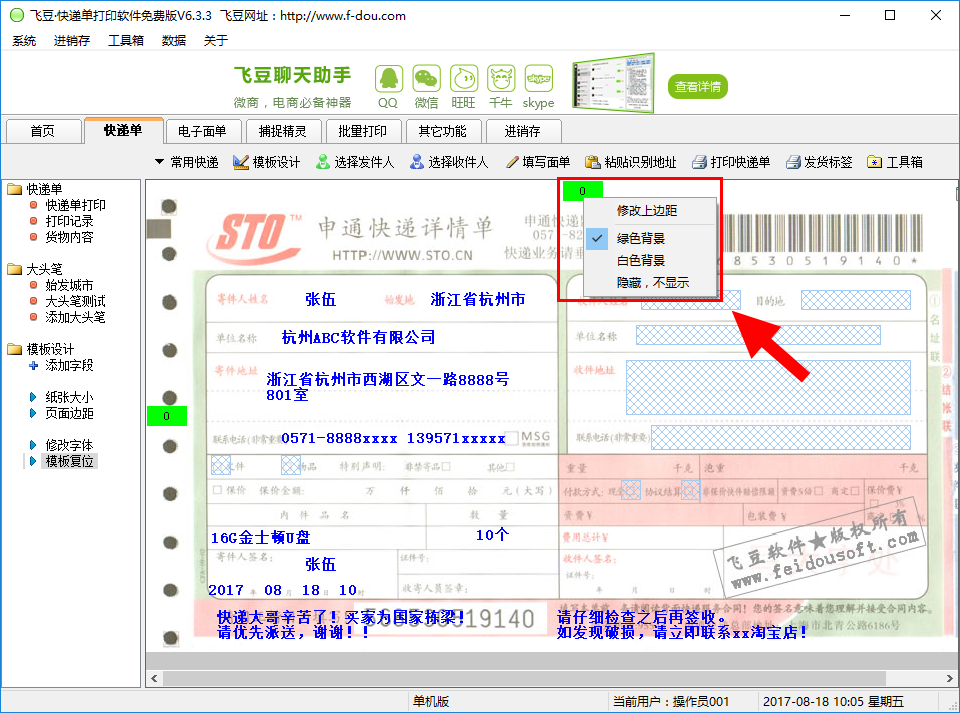Screen dimensions: 960x713
Task: Click the 快递单 folder in tree
Action: click(36, 189)
